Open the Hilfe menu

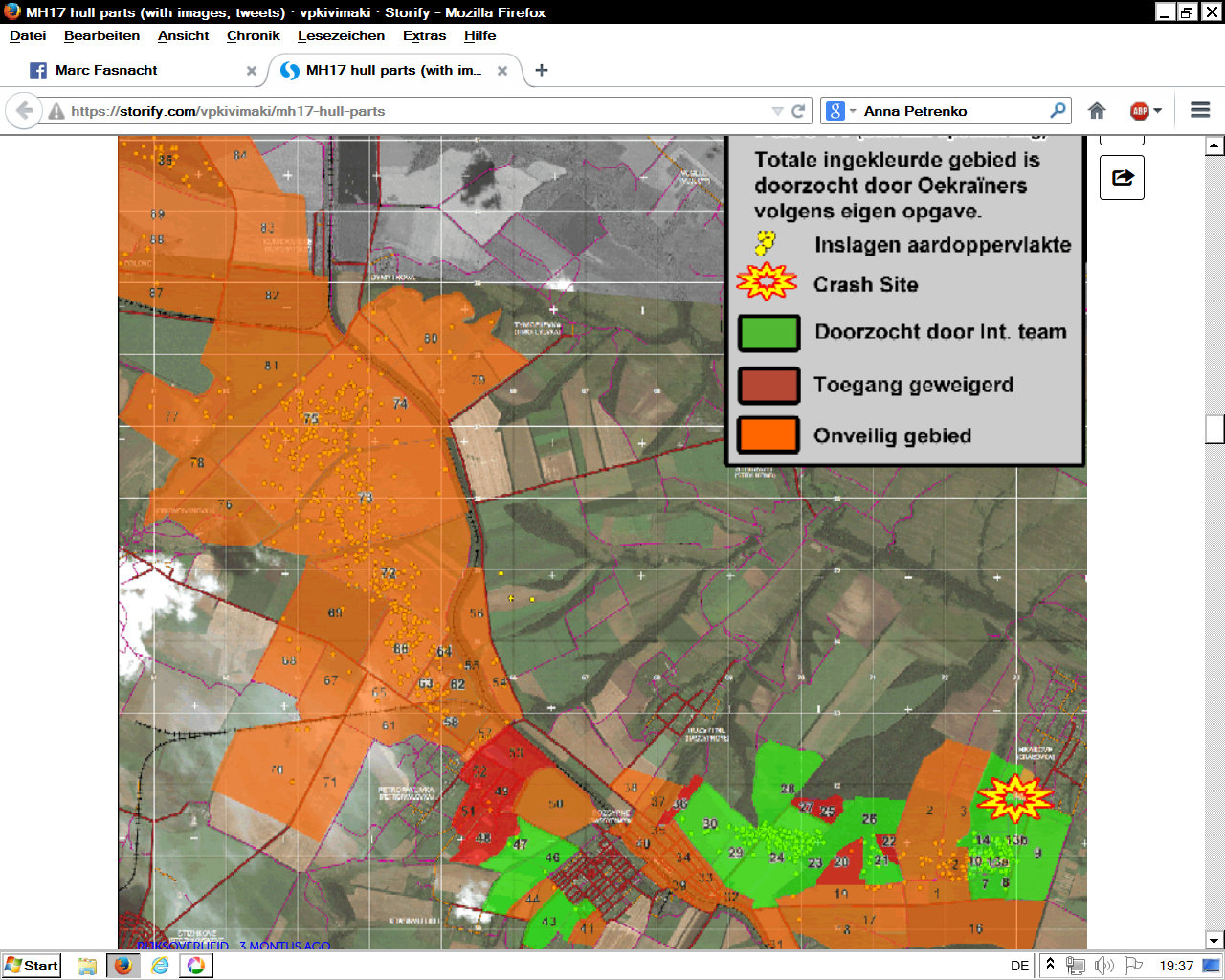point(479,35)
